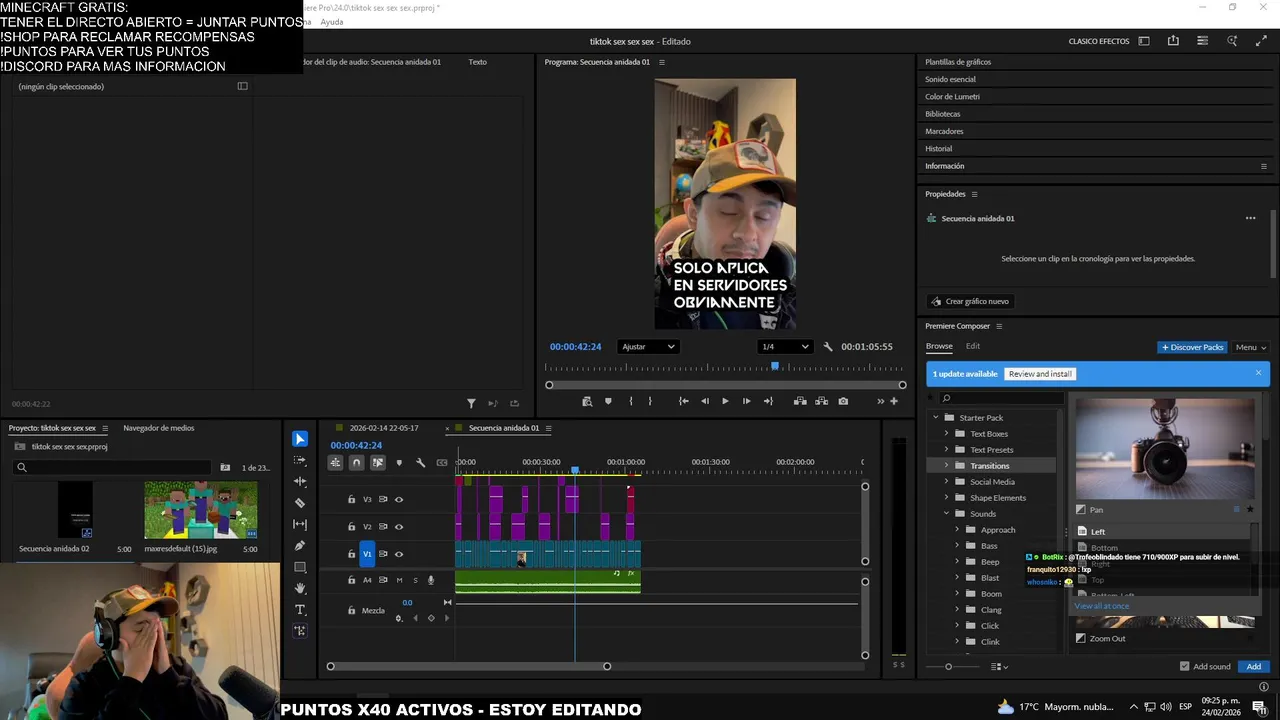This screenshot has height=720, width=1280.
Task: Switch to Browse tab in Premiere Composer
Action: [939, 346]
